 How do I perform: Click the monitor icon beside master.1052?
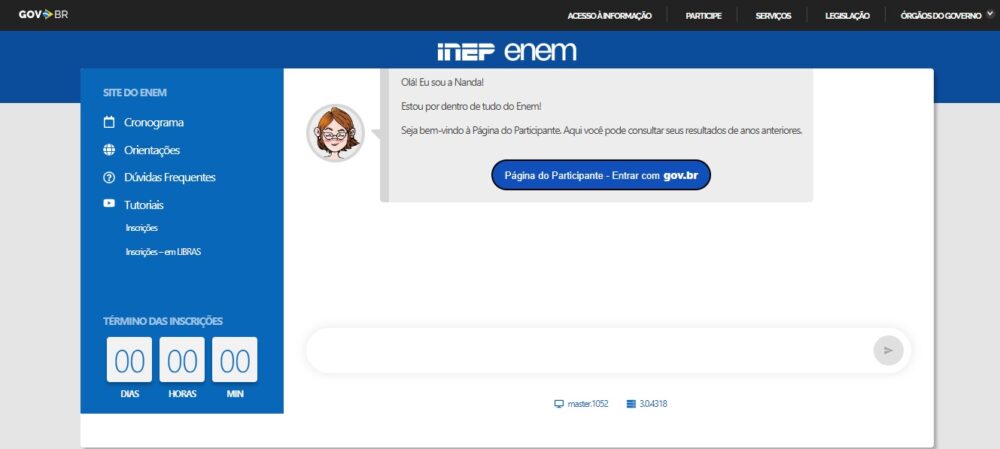[x=559, y=404]
